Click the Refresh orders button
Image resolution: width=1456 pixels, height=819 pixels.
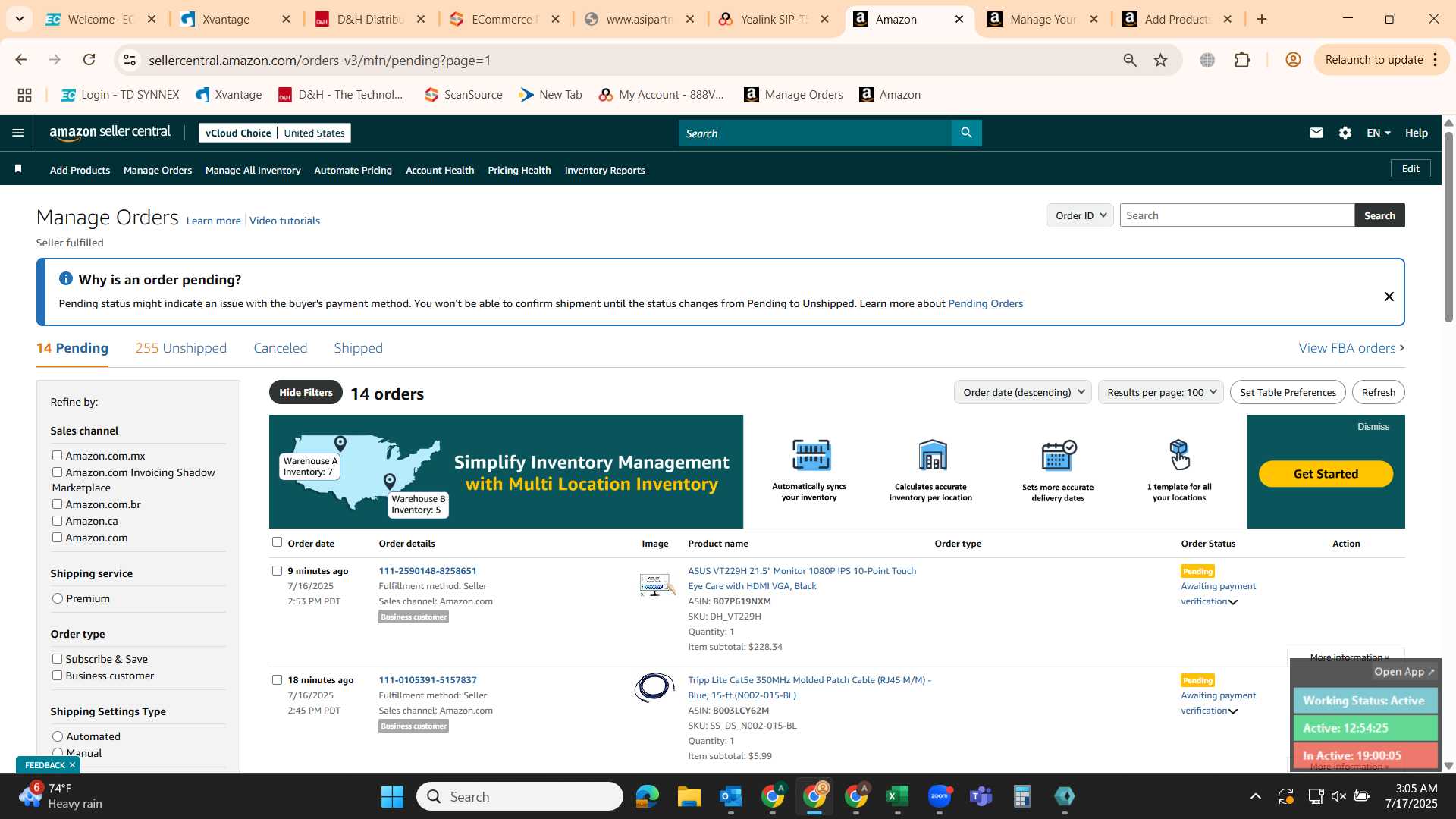coord(1378,392)
